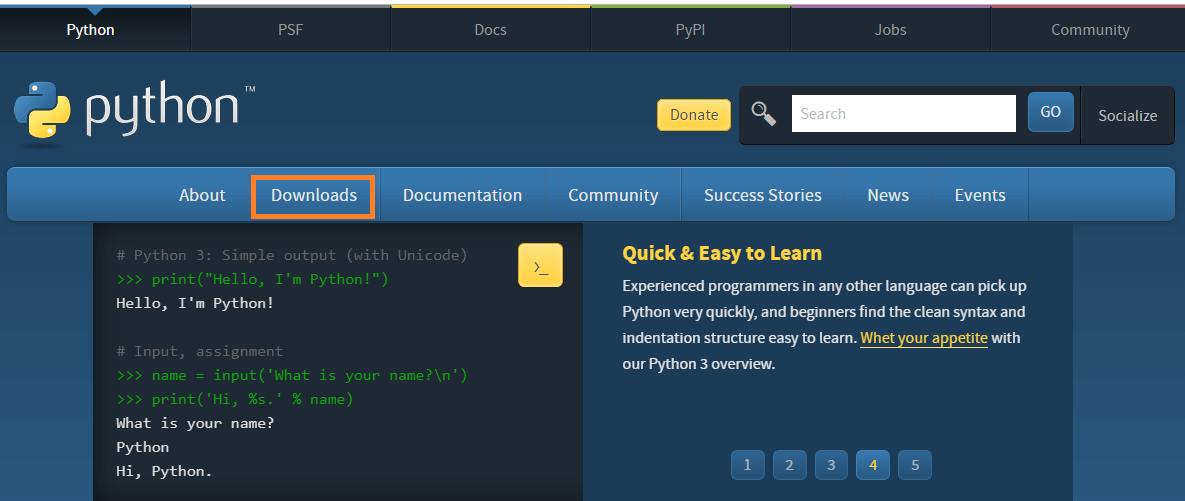This screenshot has width=1185, height=501.
Task: Go to slide 5
Action: click(915, 465)
